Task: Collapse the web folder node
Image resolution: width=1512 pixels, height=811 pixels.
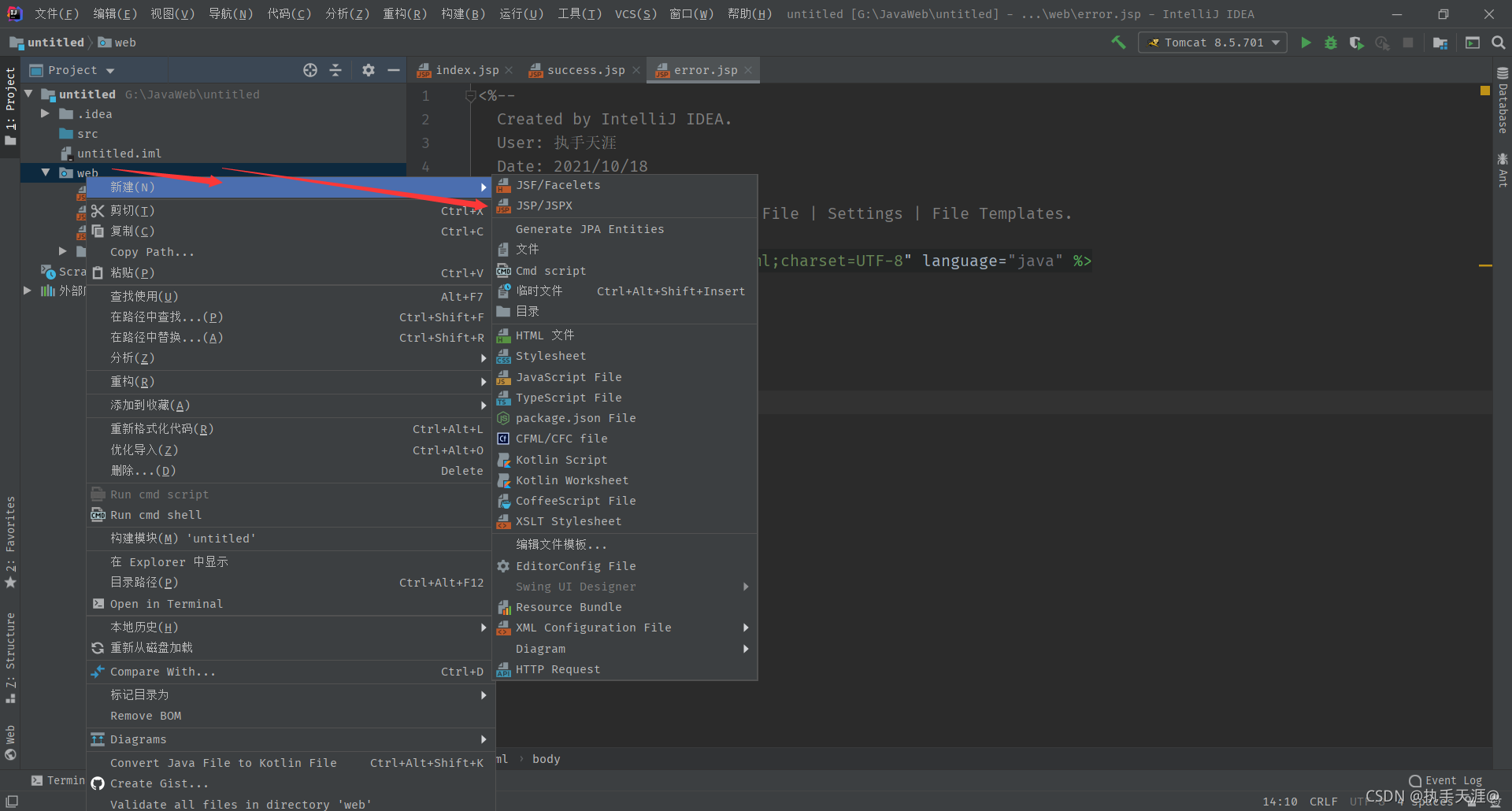Action: (45, 172)
